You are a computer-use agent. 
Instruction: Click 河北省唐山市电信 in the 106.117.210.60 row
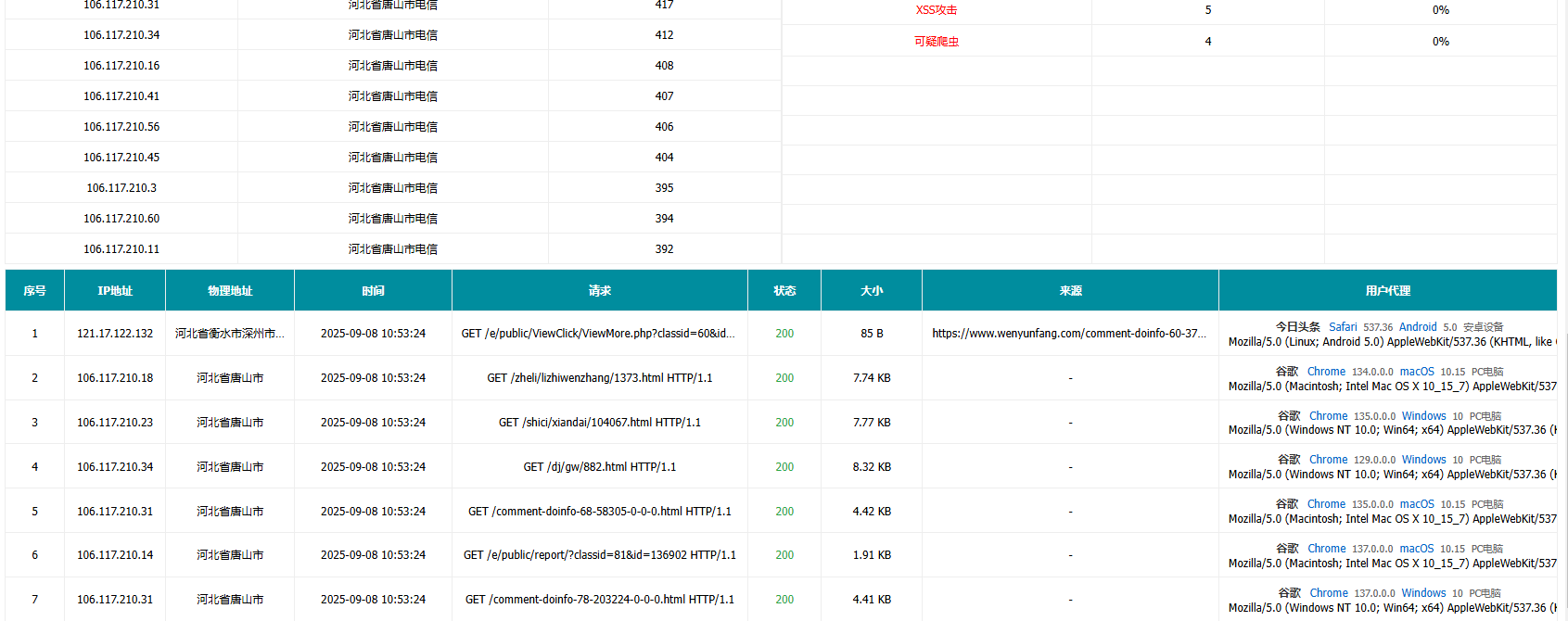(393, 219)
